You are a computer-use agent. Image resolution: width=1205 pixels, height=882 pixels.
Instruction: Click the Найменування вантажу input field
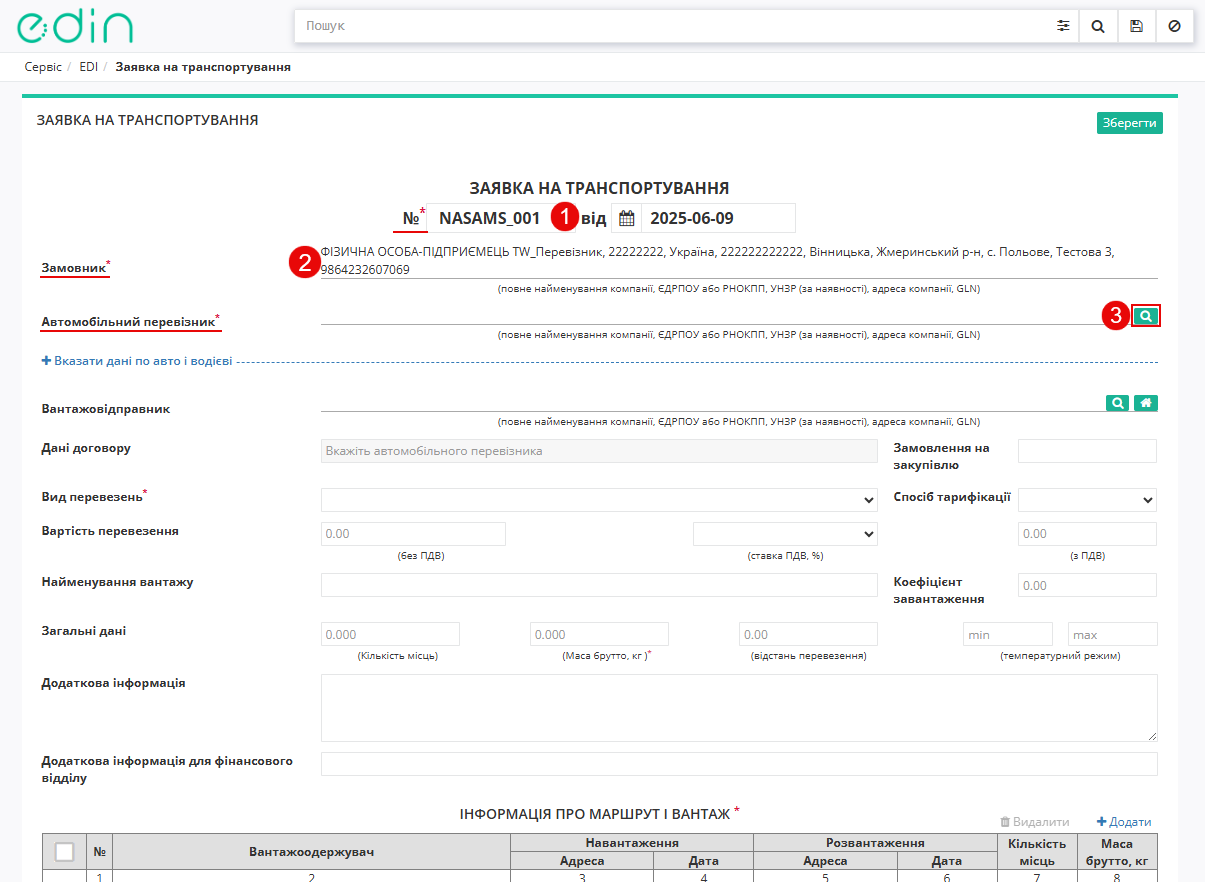pyautogui.click(x=599, y=585)
